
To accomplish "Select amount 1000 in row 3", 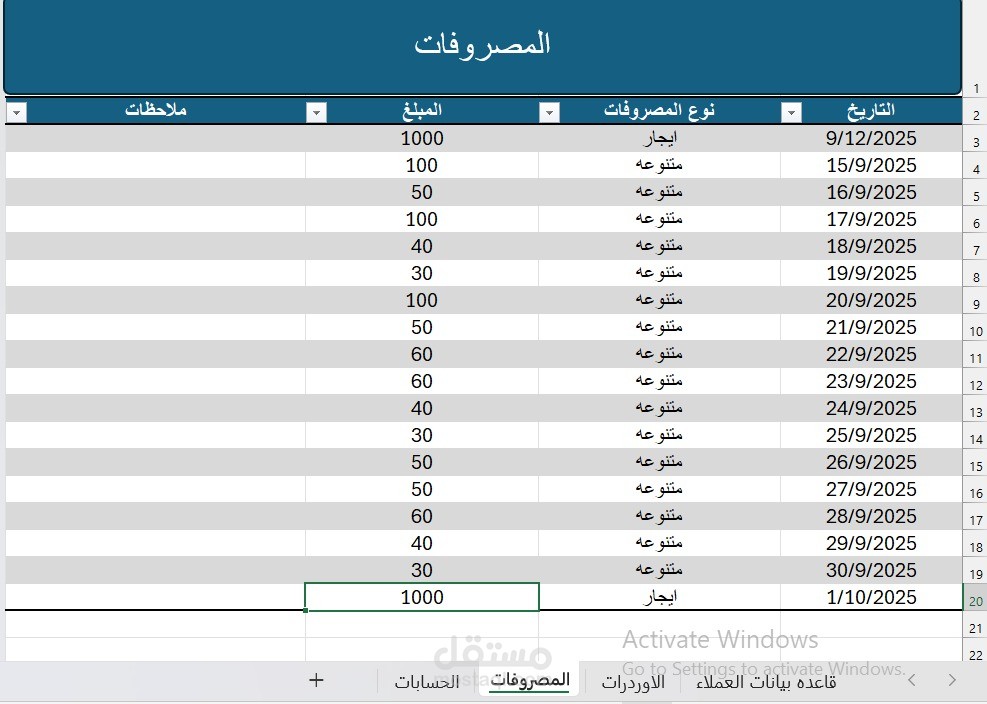I will pos(422,139).
